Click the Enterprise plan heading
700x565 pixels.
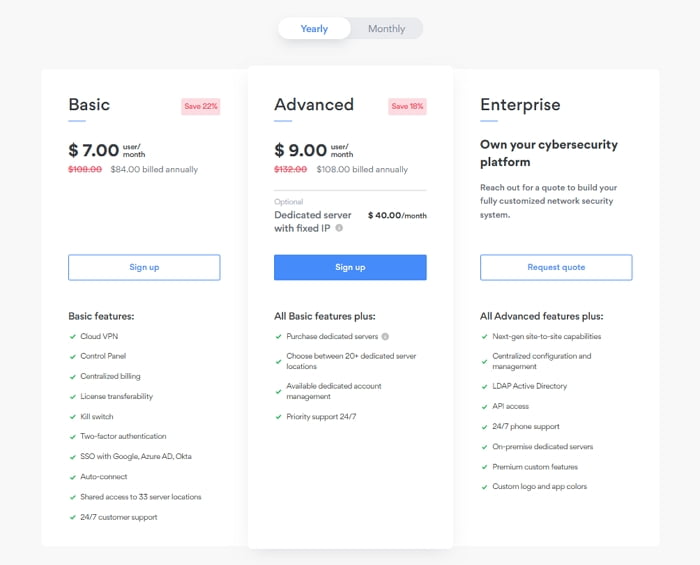coord(520,105)
